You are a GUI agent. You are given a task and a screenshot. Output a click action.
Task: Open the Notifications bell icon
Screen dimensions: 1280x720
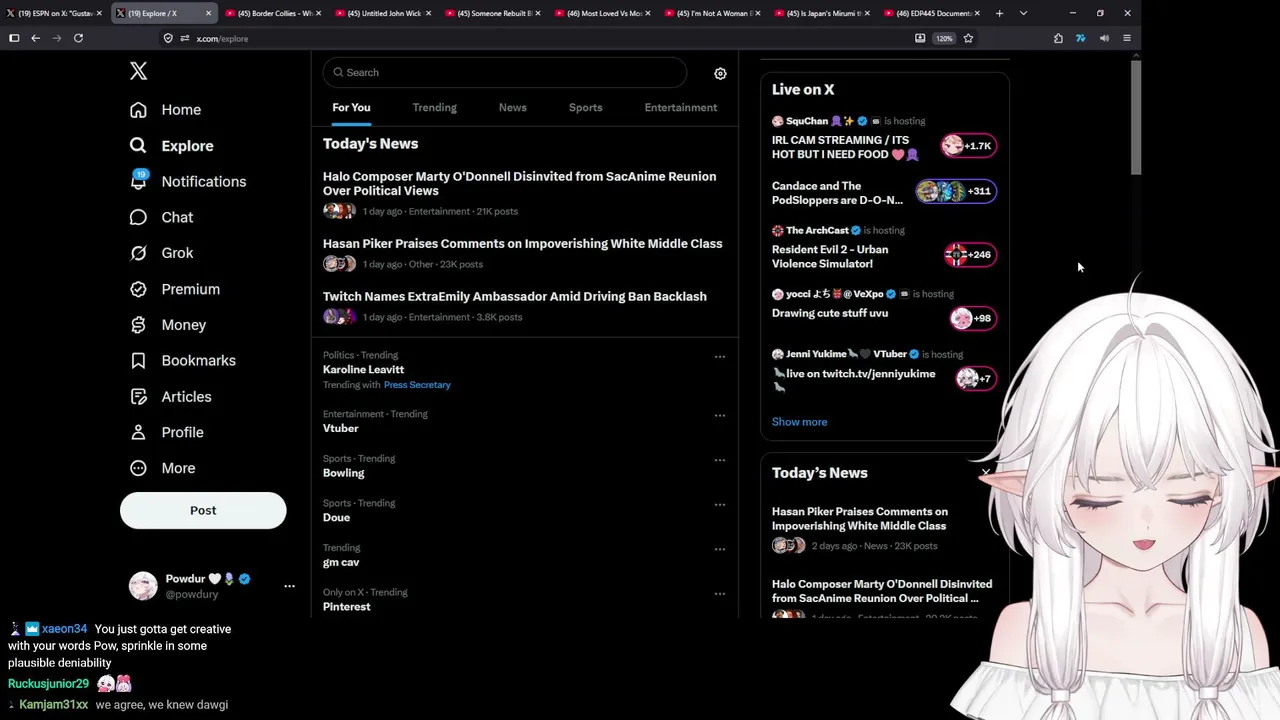(138, 181)
